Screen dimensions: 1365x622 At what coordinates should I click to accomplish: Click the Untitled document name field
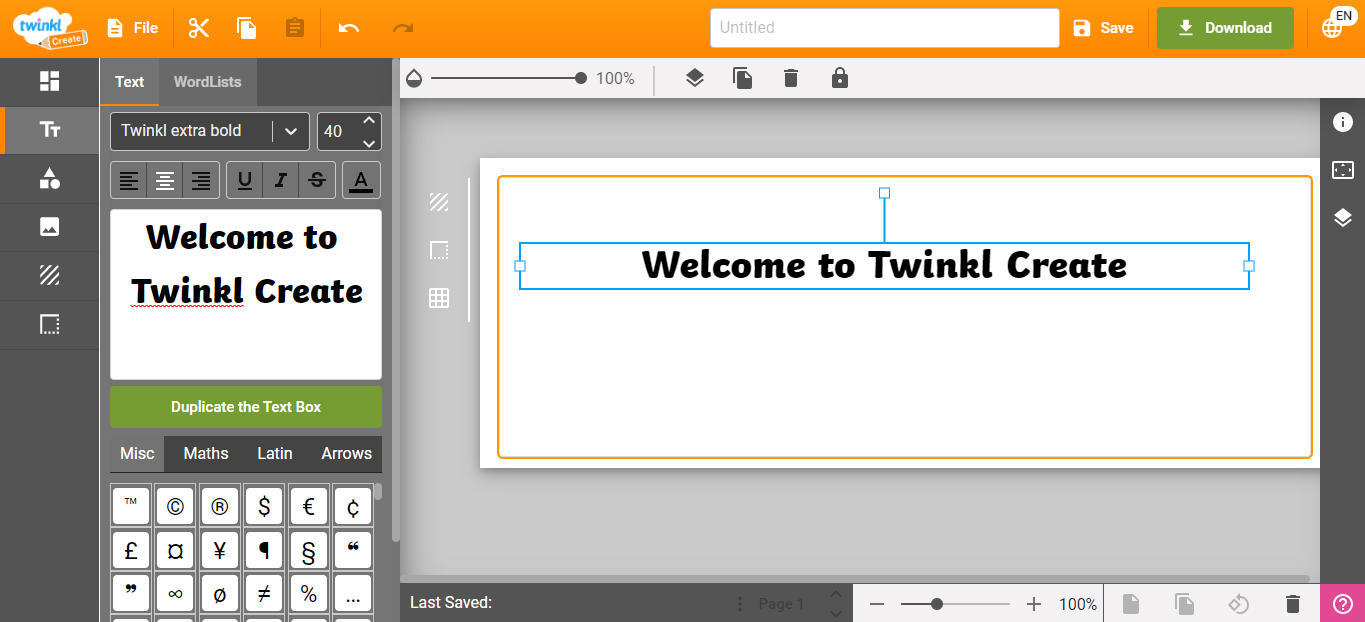point(883,28)
